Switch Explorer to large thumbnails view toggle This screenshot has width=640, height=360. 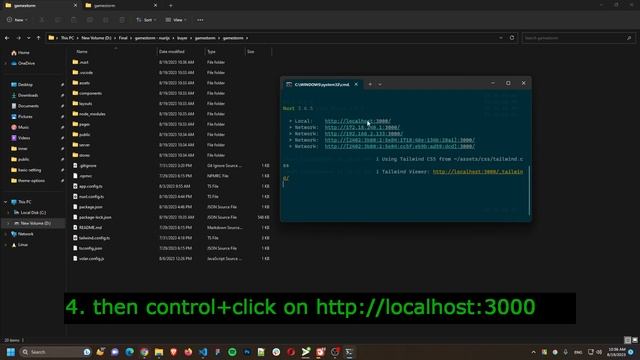[634, 340]
